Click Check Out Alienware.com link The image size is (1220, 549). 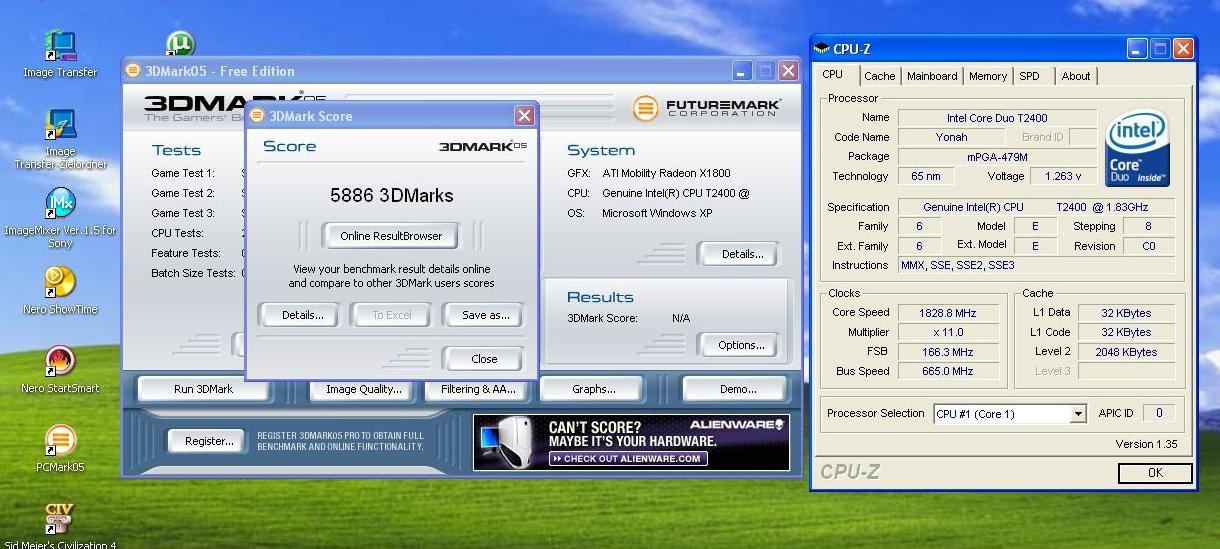pos(627,459)
